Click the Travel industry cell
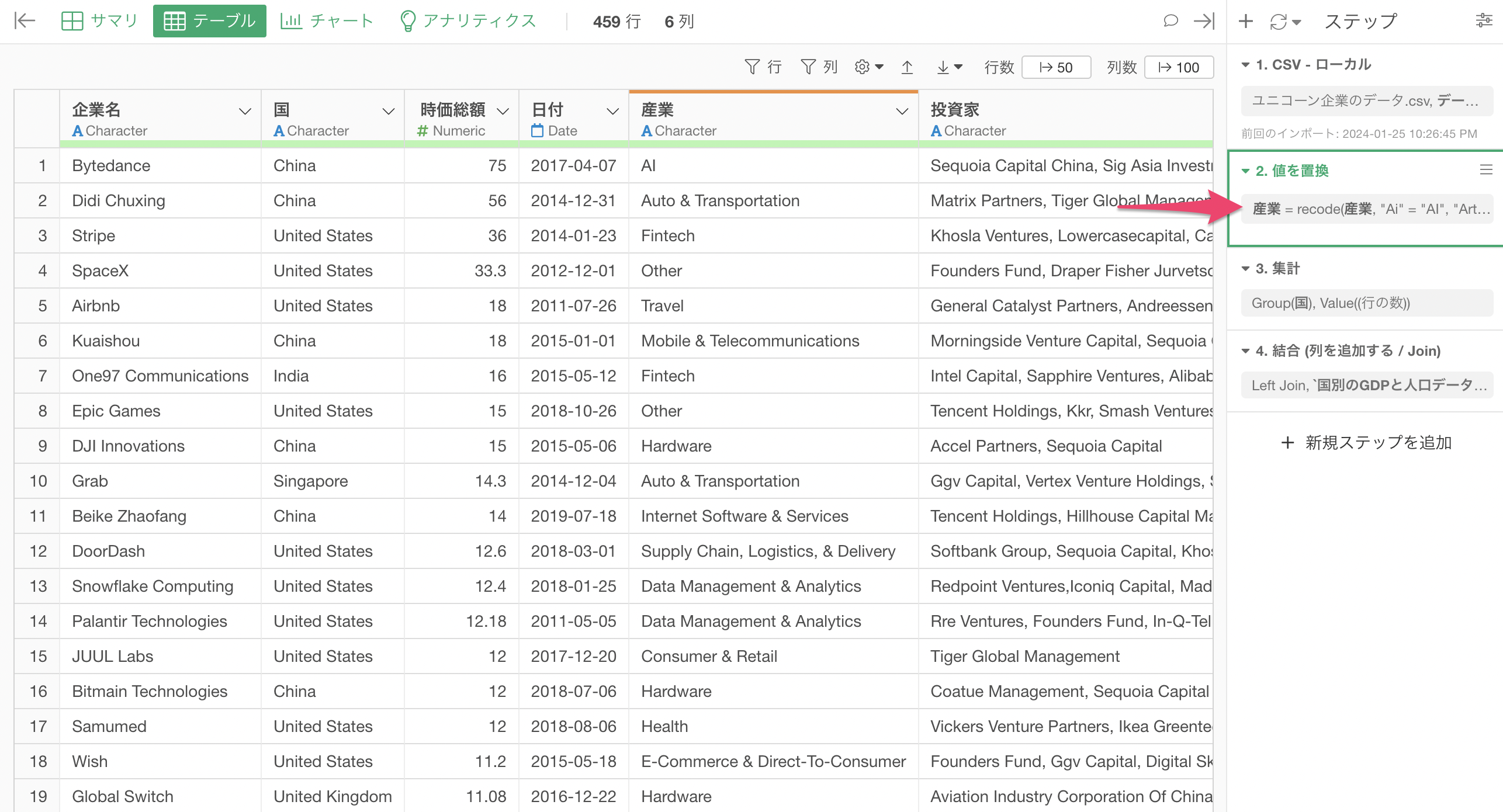The image size is (1503, 812). click(x=774, y=306)
